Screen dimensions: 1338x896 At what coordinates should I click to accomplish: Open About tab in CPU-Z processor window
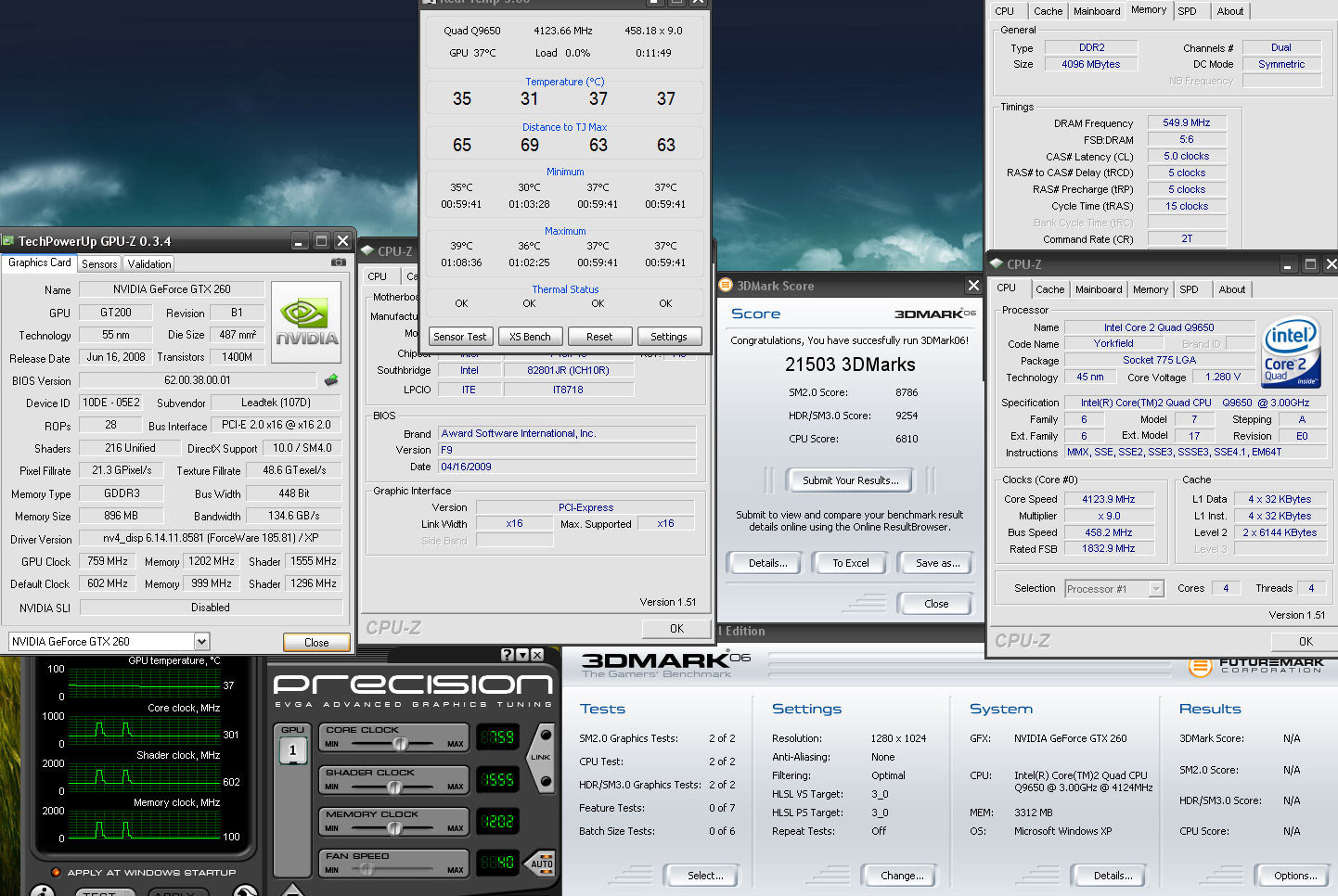[1232, 289]
